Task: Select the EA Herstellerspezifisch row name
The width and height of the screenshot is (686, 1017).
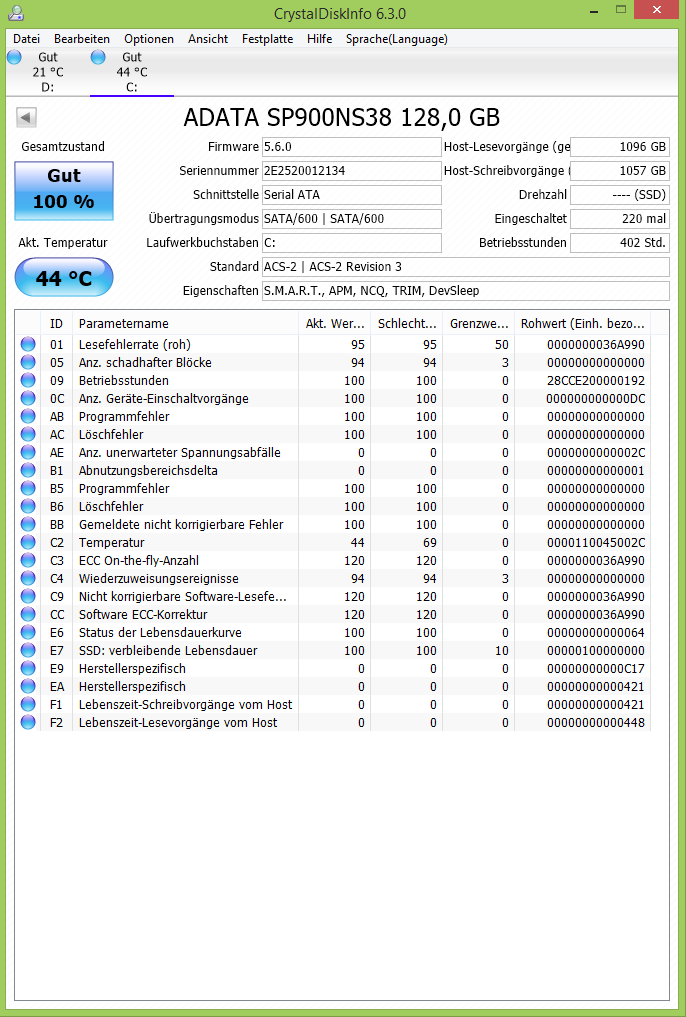Action: 132,687
